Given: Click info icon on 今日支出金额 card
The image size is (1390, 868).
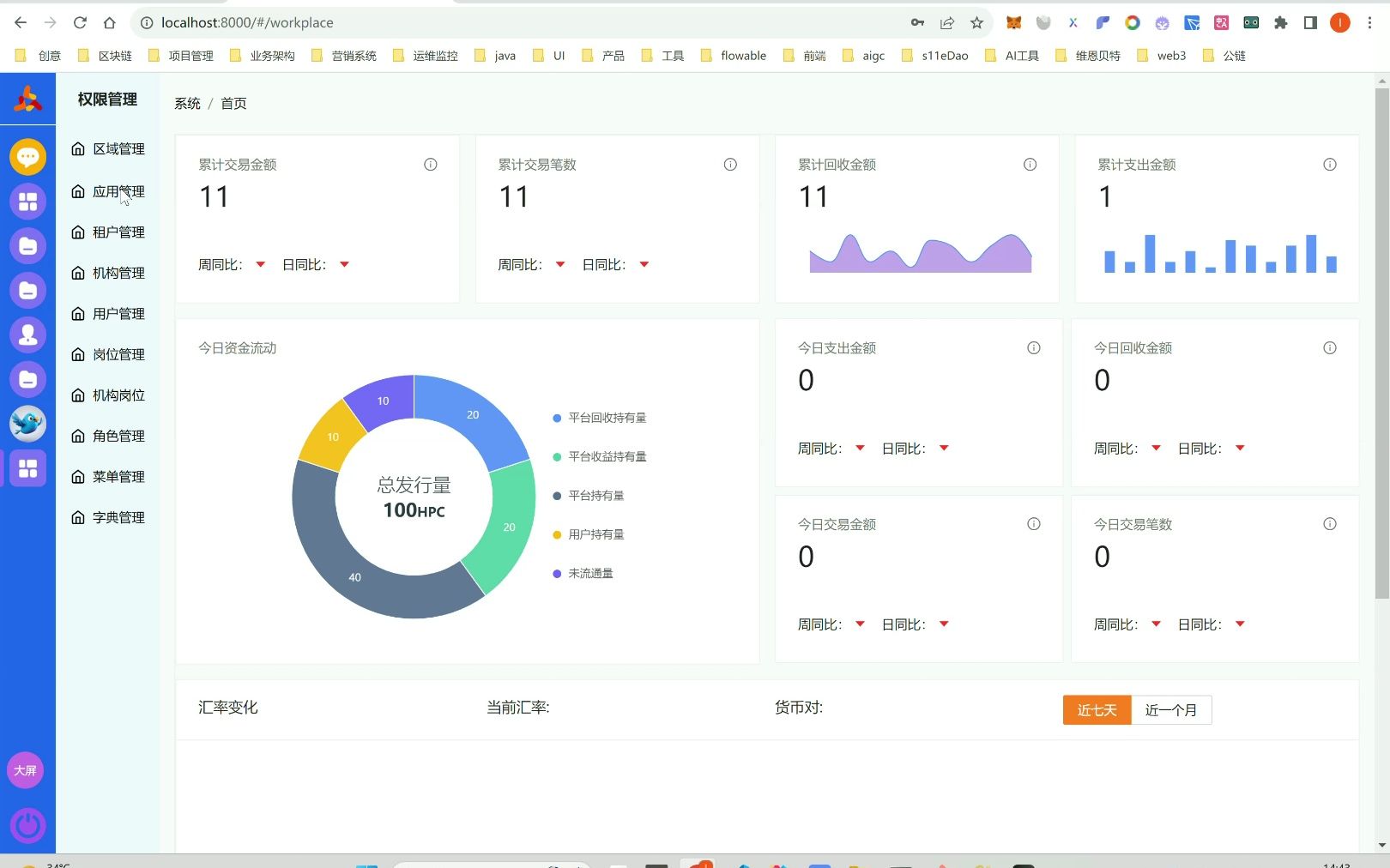Looking at the screenshot, I should [1034, 348].
